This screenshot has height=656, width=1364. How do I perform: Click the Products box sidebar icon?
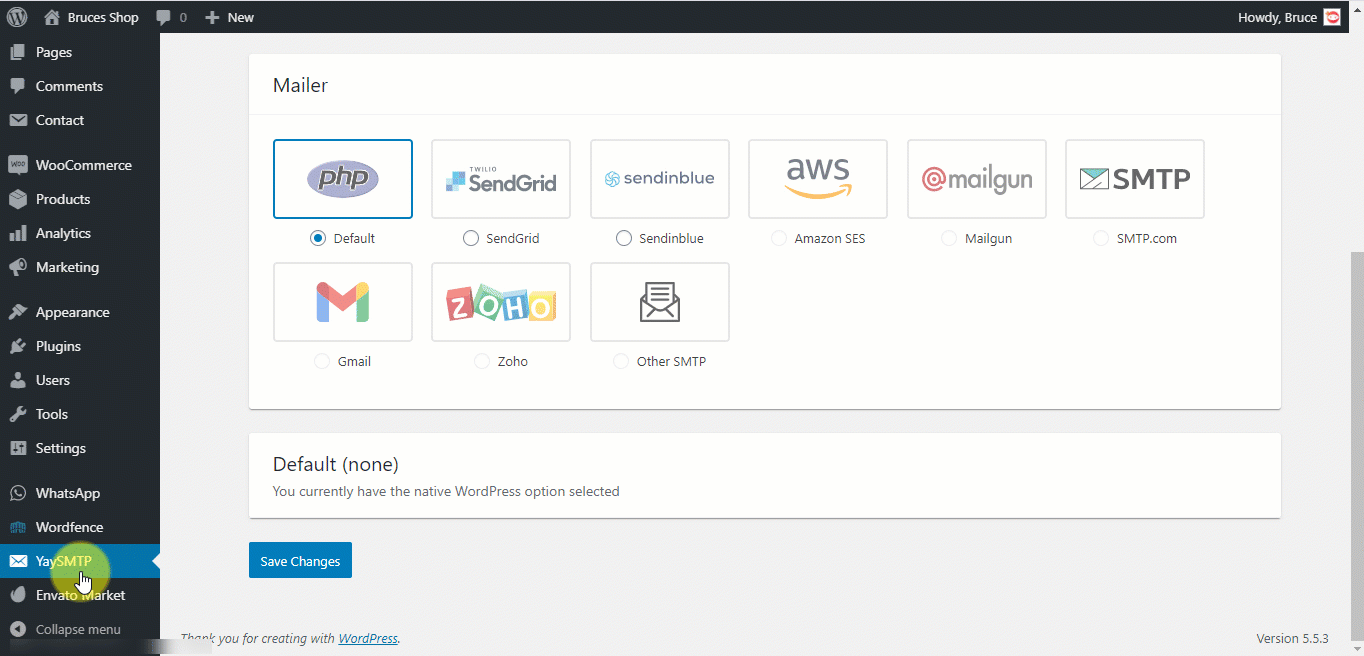(17, 199)
